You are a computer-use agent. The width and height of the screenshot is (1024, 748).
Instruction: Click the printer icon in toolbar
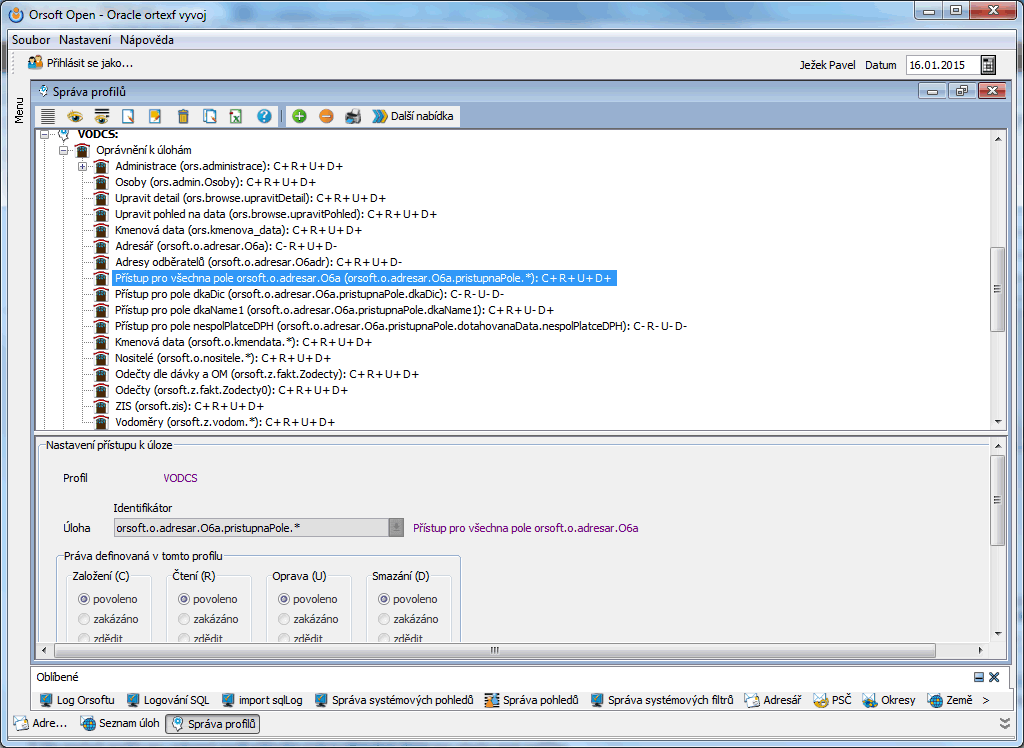point(352,116)
